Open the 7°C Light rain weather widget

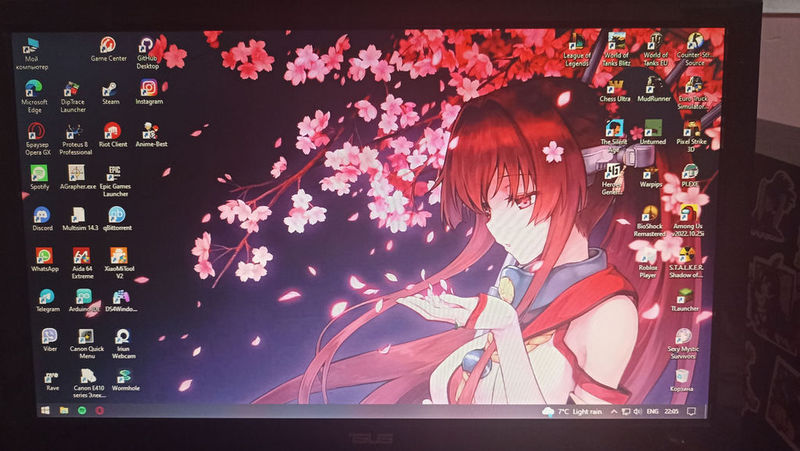click(572, 411)
